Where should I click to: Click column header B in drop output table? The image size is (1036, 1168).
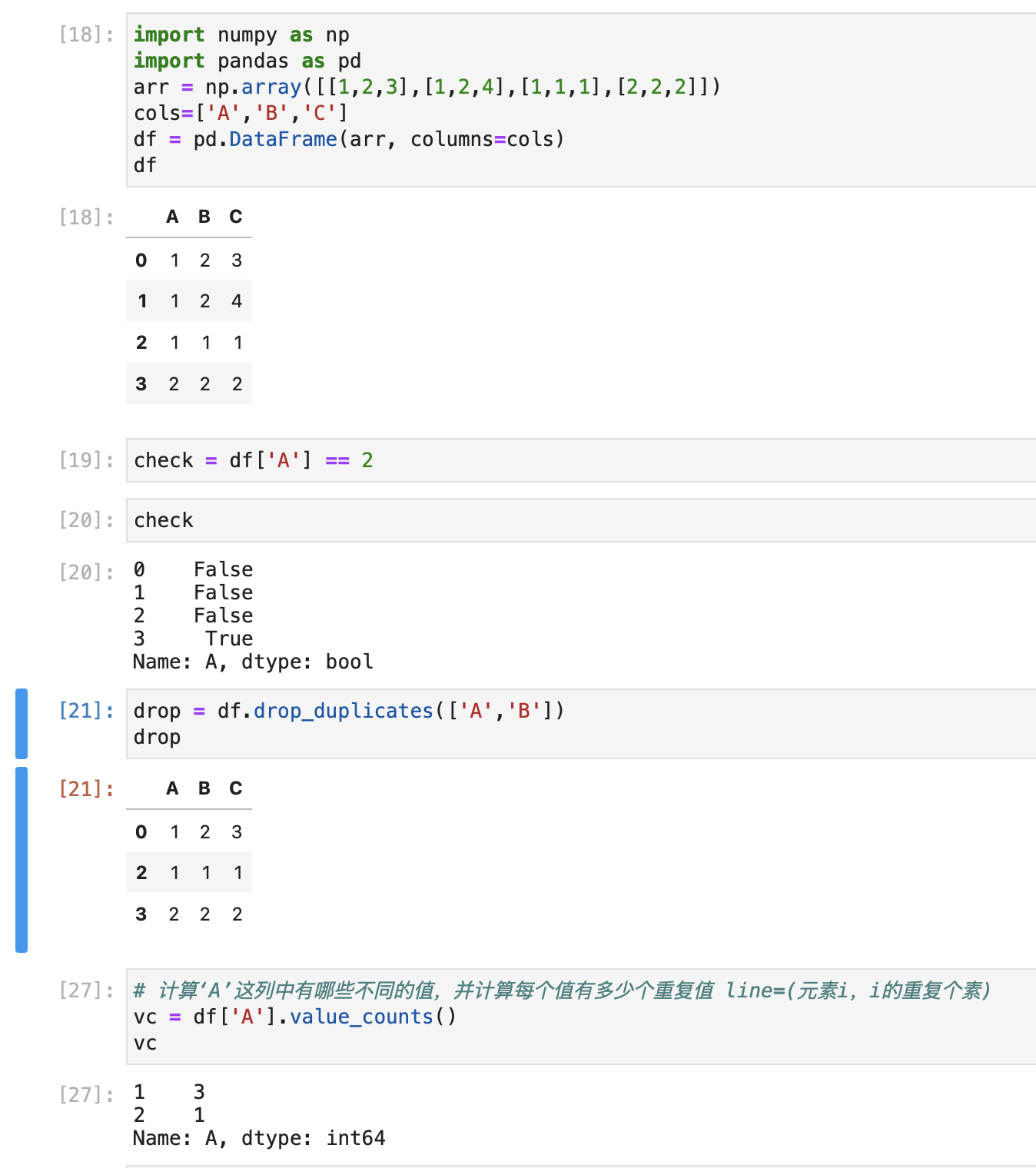[x=204, y=788]
